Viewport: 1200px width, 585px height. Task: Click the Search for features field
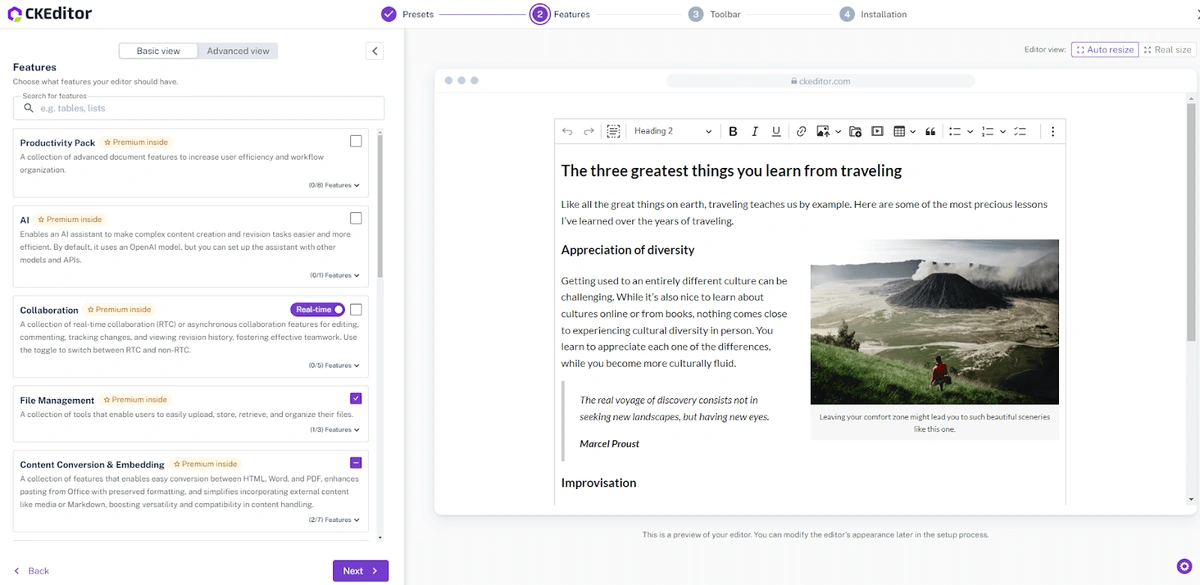[x=198, y=108]
